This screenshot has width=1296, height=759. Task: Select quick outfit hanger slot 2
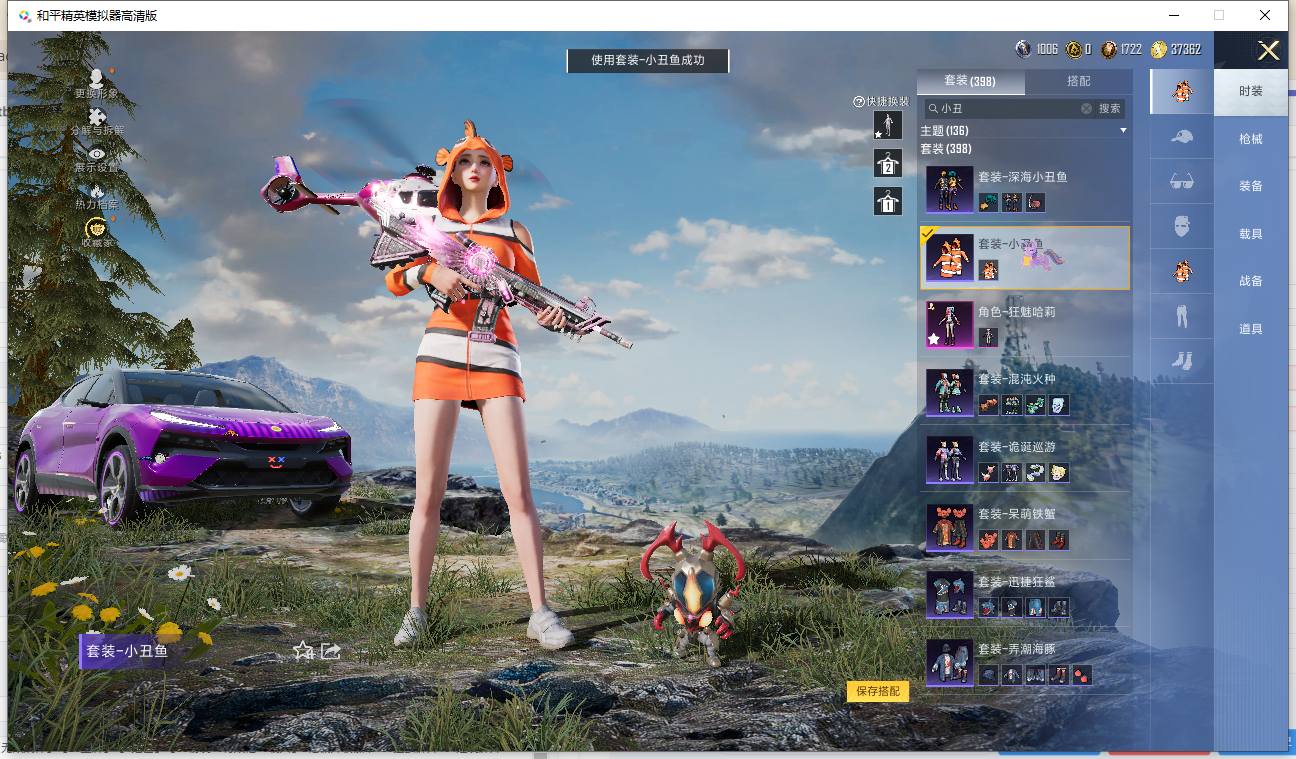click(888, 163)
